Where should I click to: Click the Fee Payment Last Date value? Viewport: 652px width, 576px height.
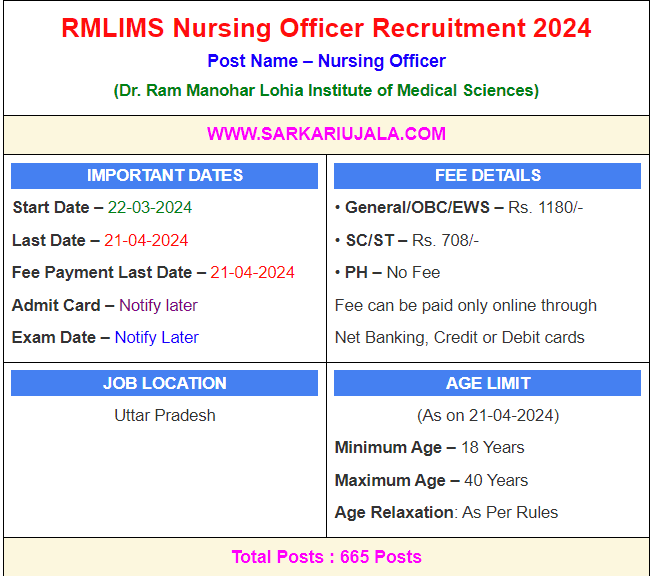click(x=252, y=272)
